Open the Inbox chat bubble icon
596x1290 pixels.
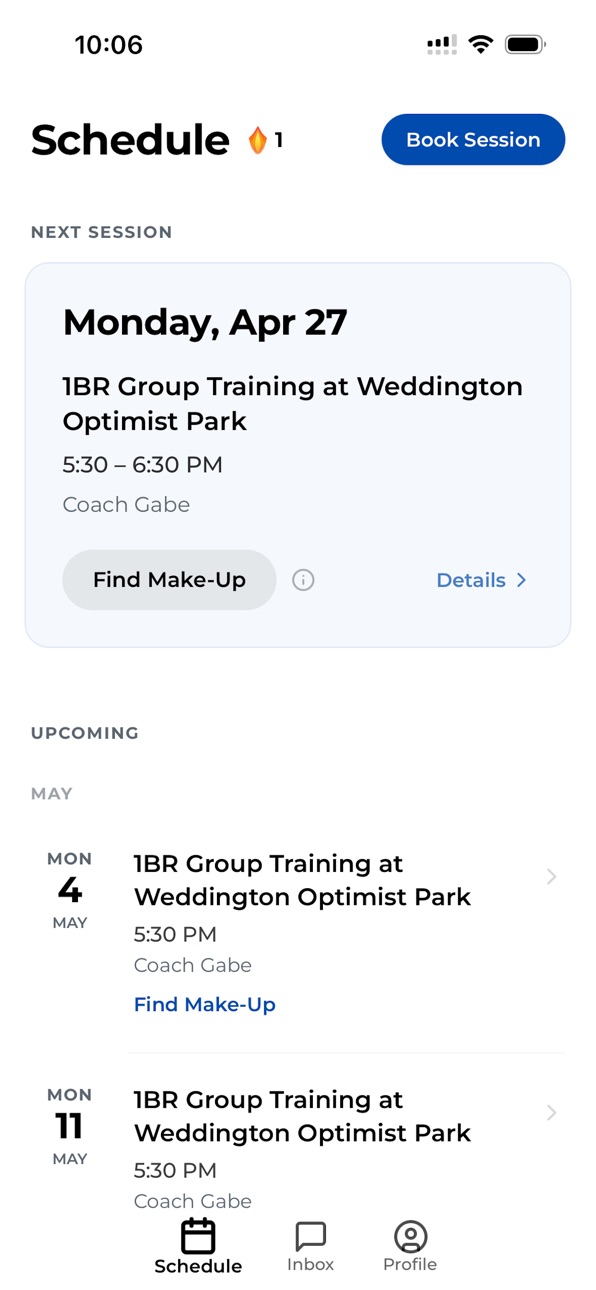coord(311,1236)
